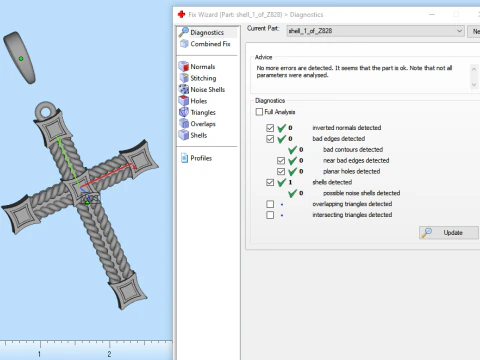Viewport: 480px width, 360px height.
Task: Uncheck inverted normals detected checkbox
Action: click(270, 128)
